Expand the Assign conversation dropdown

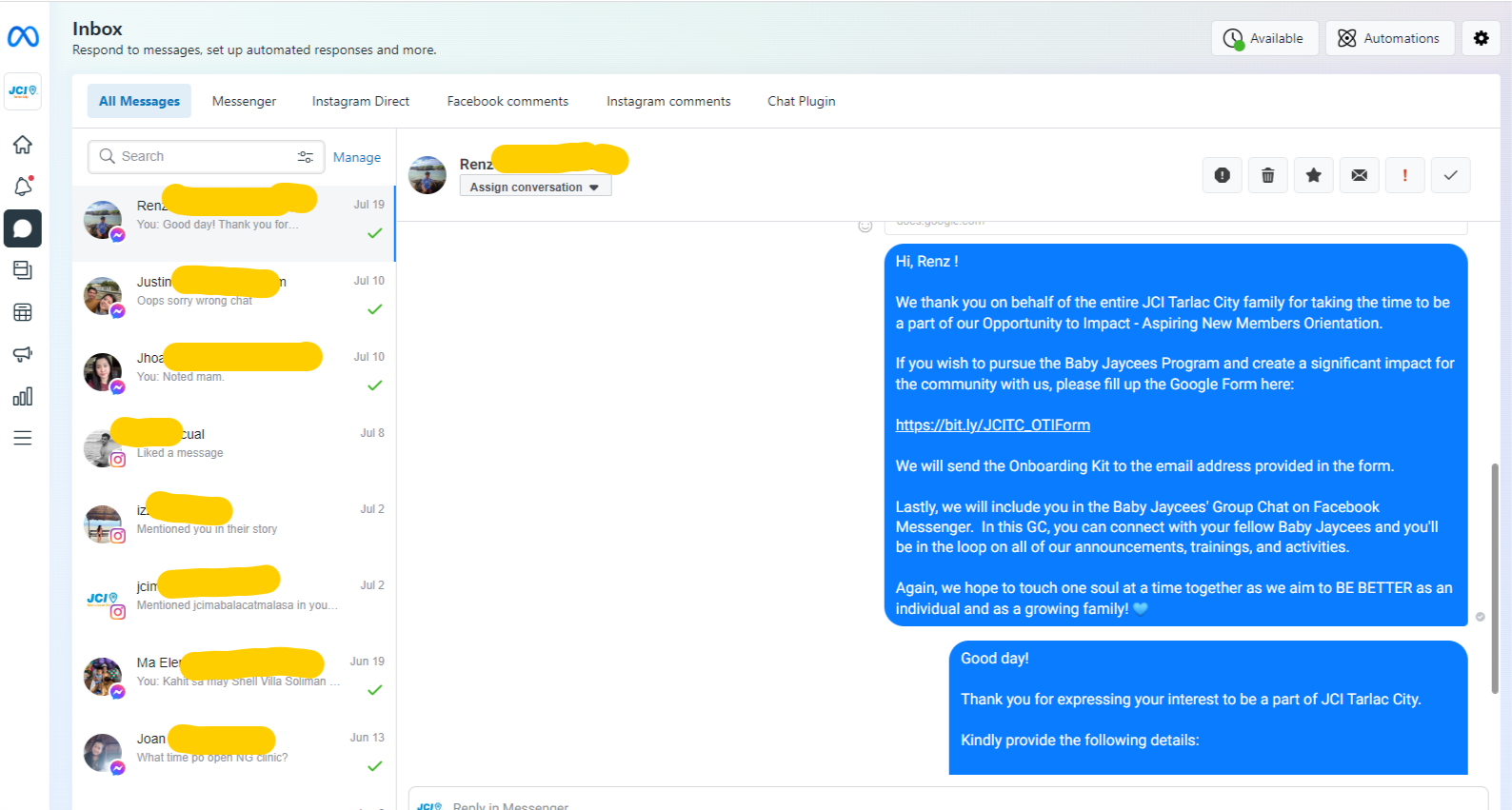[x=535, y=188]
